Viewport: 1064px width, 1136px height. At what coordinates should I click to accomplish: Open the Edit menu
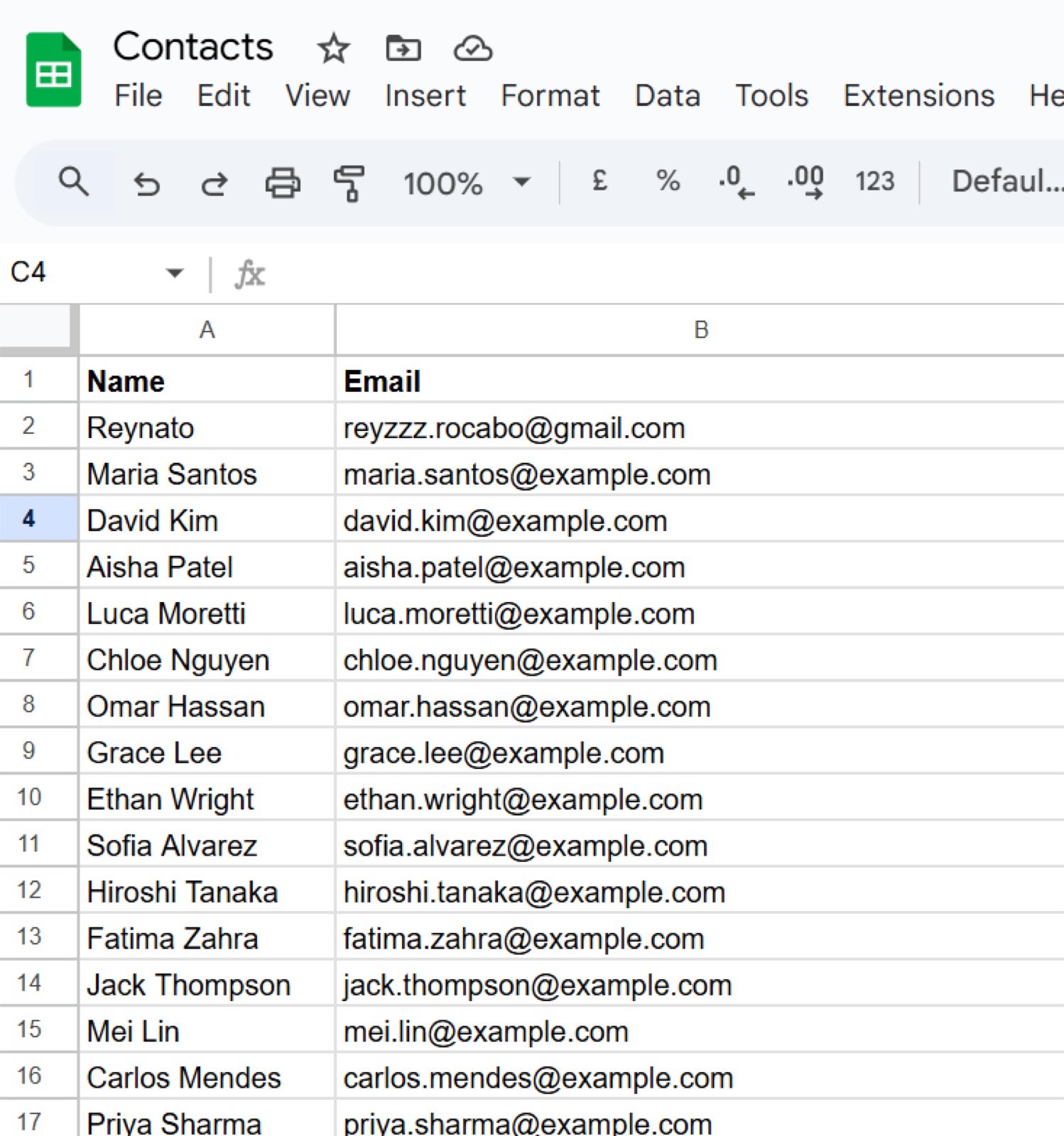224,96
